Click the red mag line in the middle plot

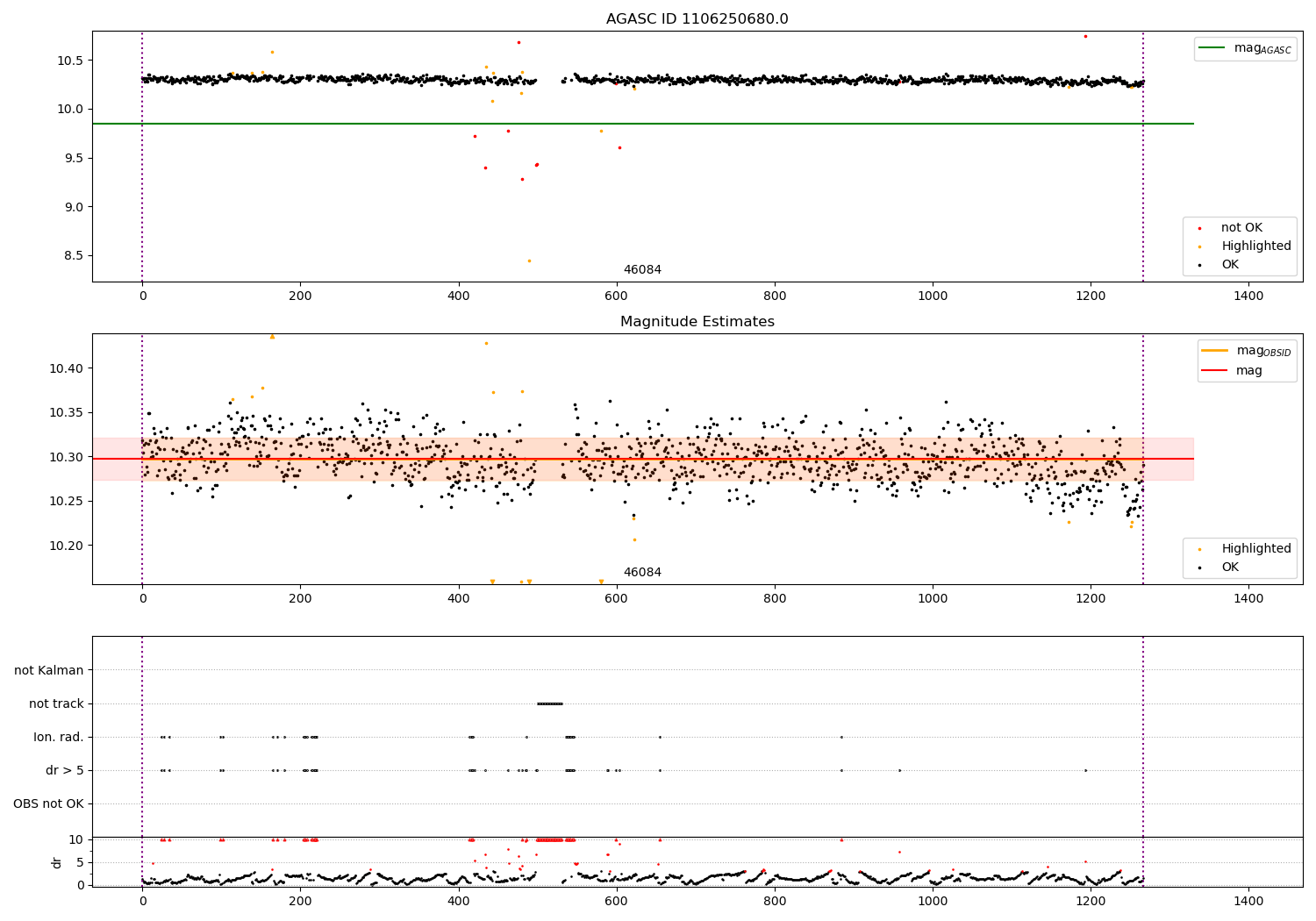click(642, 459)
